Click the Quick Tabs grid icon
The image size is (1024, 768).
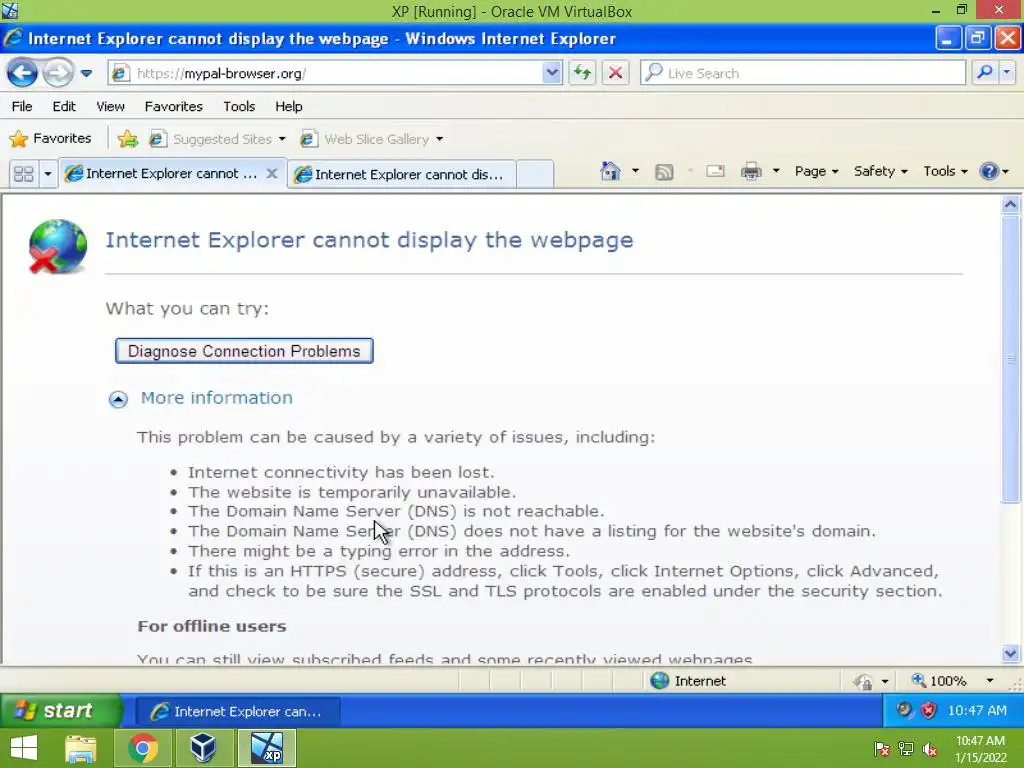24,174
